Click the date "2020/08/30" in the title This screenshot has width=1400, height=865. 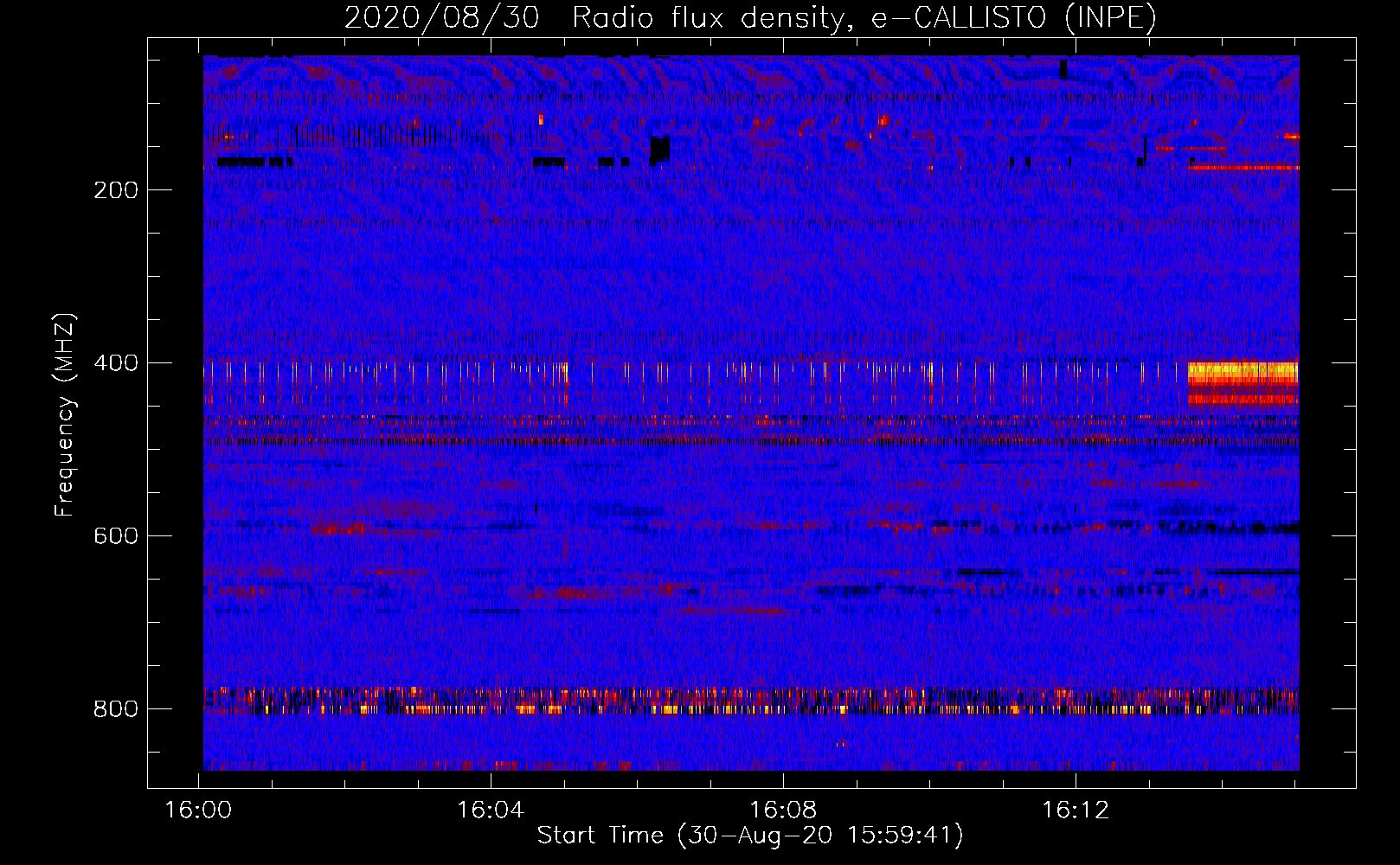pos(442,17)
